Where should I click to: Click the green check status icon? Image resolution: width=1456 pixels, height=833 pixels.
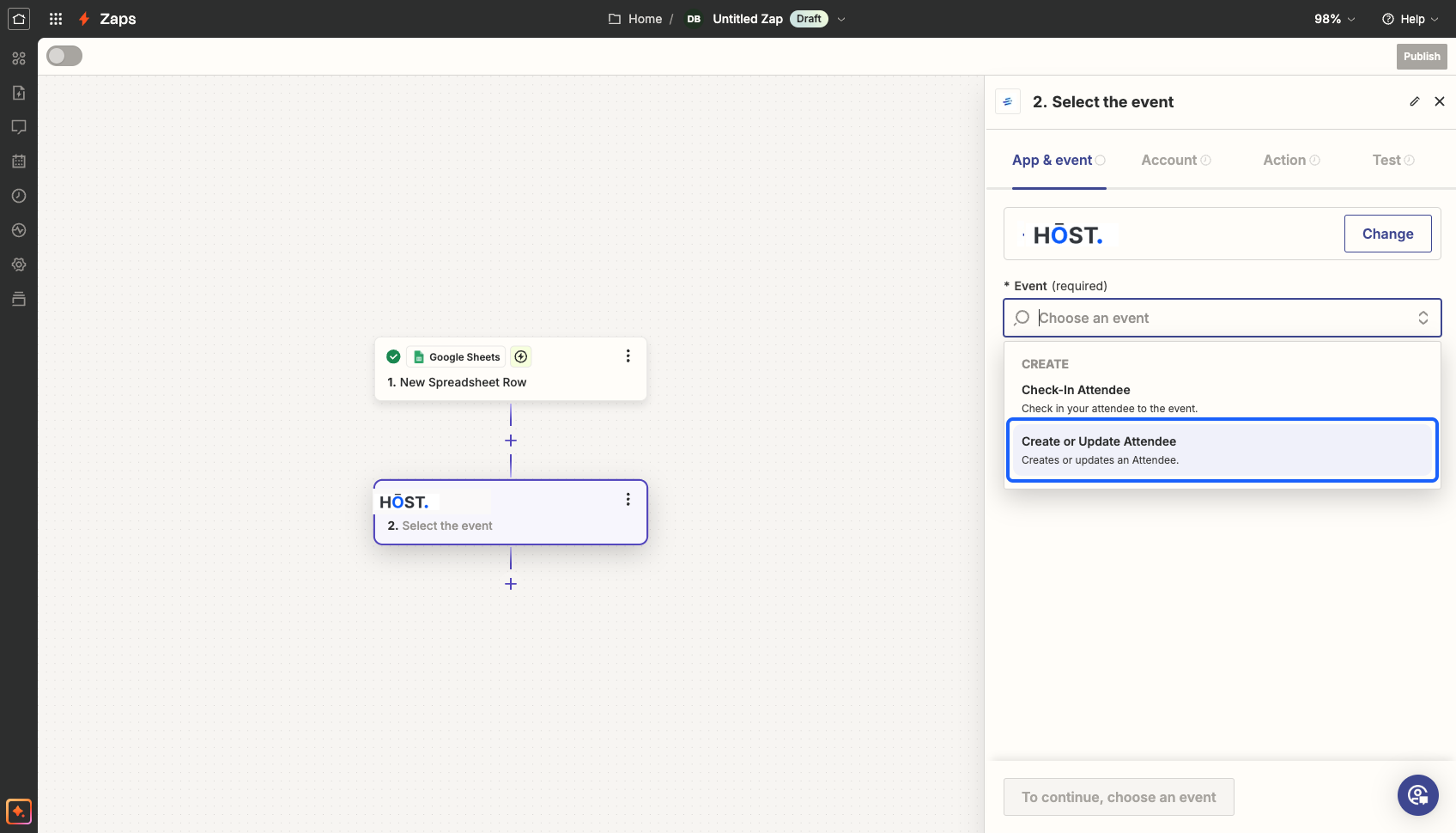click(x=393, y=356)
